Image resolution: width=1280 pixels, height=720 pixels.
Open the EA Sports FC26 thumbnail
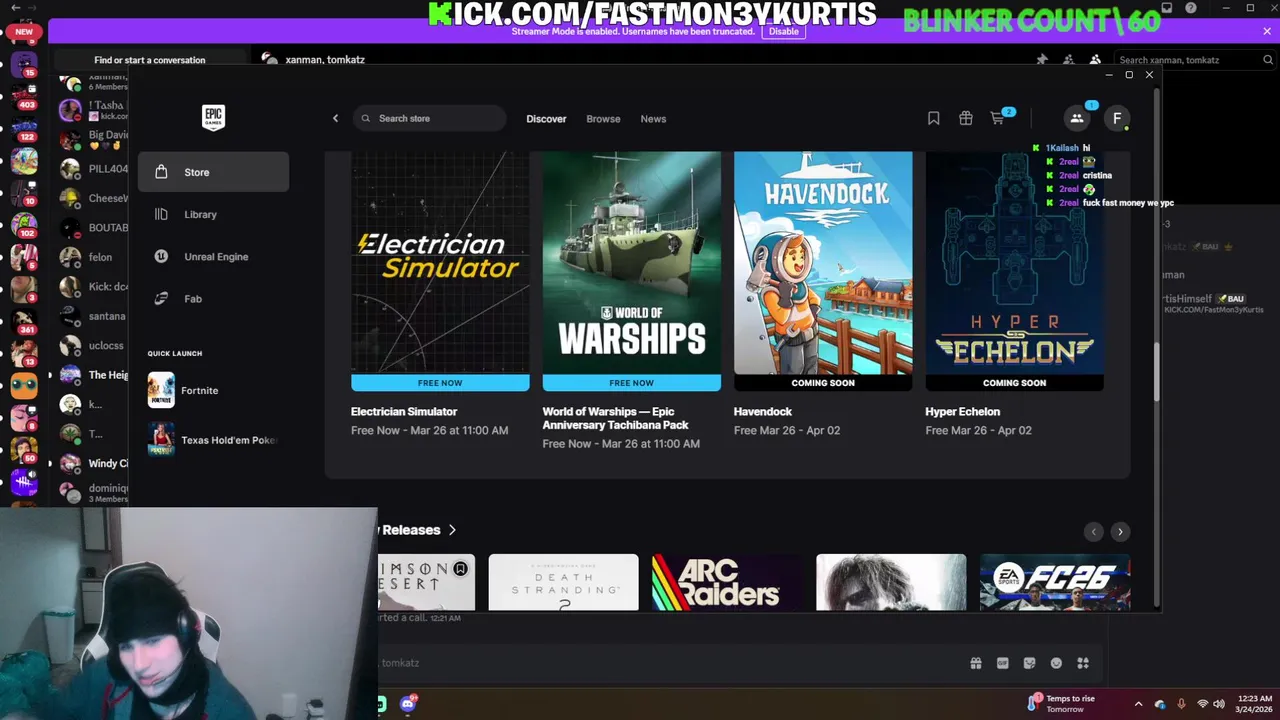click(1055, 582)
